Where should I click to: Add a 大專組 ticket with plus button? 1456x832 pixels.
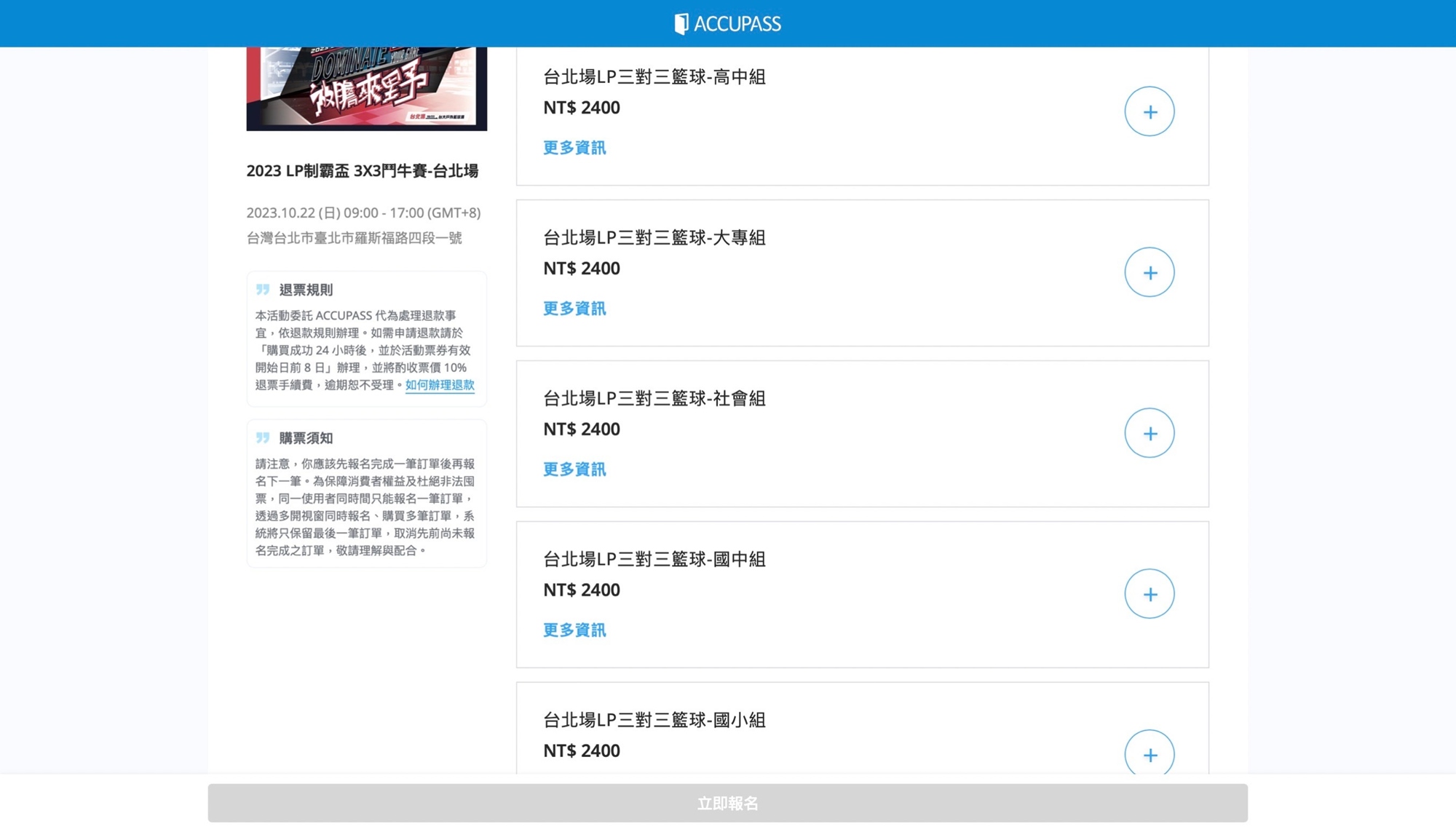pyautogui.click(x=1149, y=273)
